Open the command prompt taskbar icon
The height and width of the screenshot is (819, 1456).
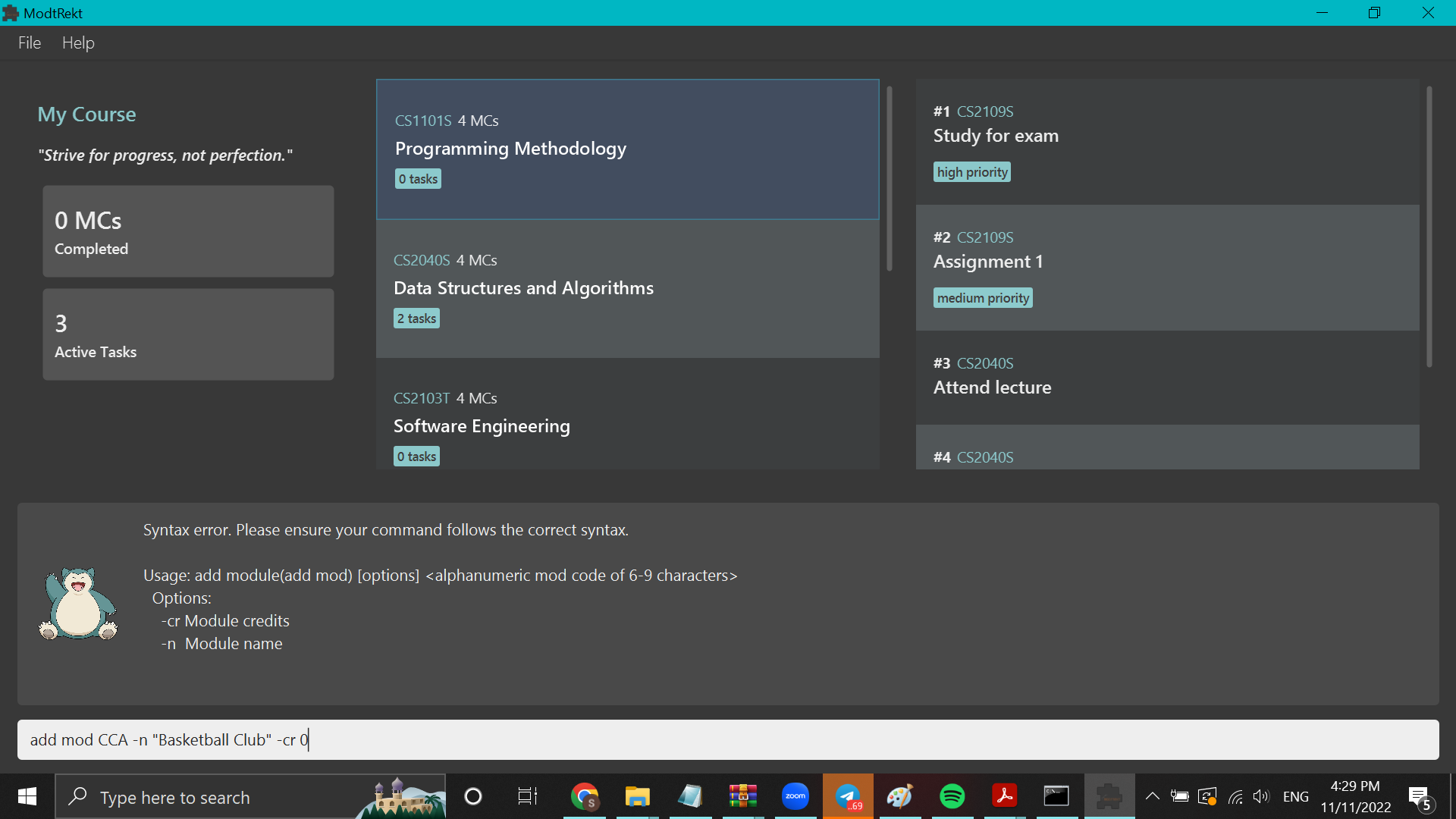point(1056,796)
